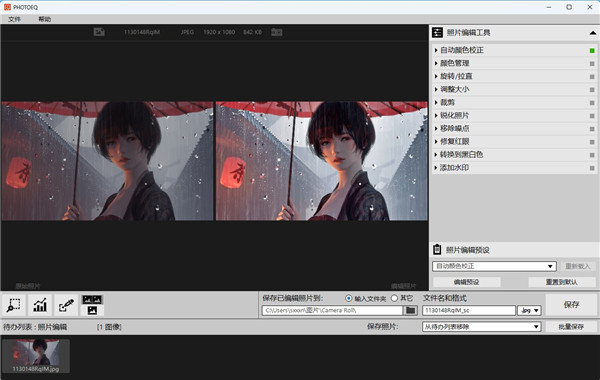
Task: Select the eyedropper color picker tool
Action: point(66,305)
